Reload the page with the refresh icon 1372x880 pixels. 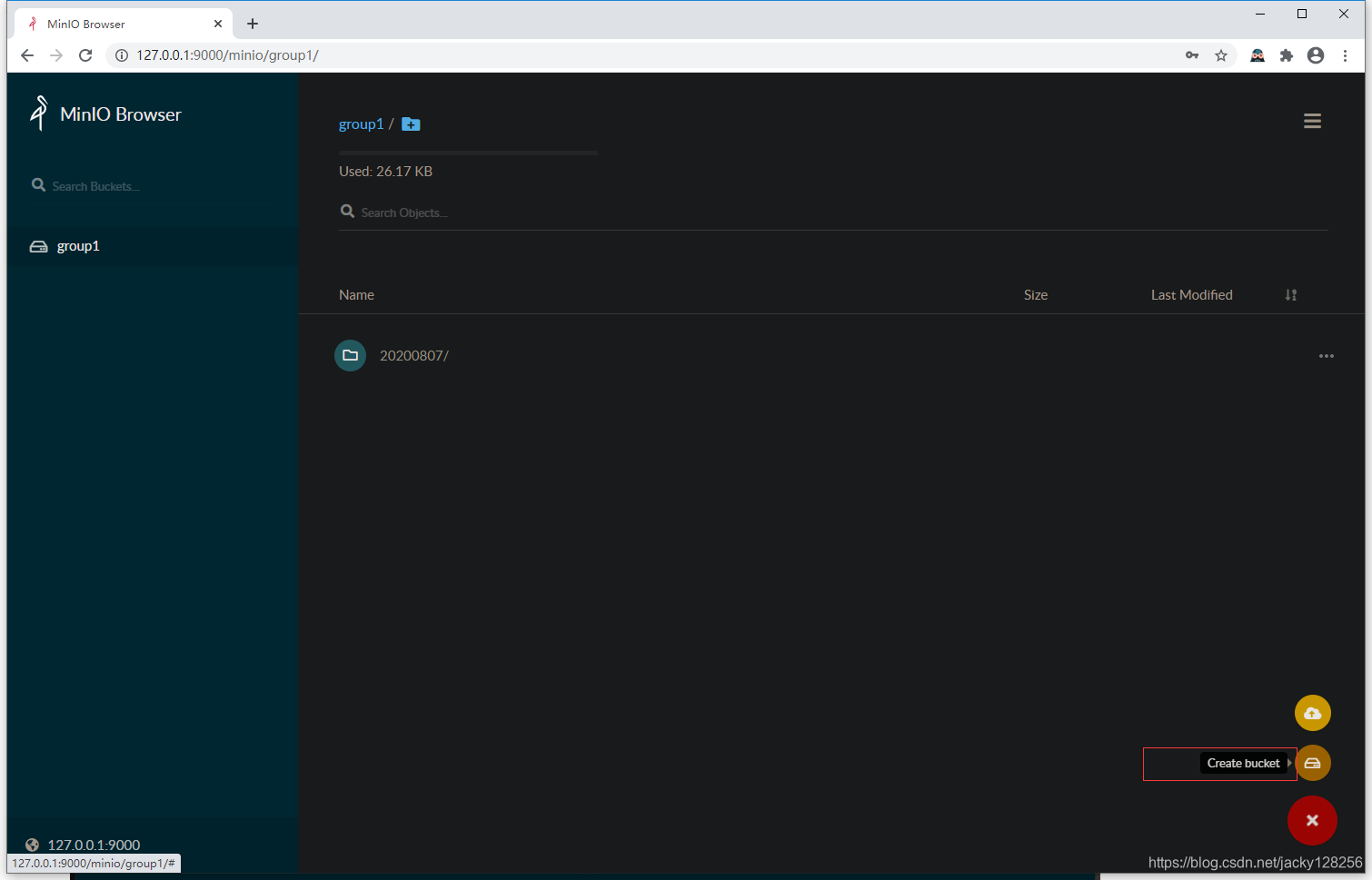point(85,55)
